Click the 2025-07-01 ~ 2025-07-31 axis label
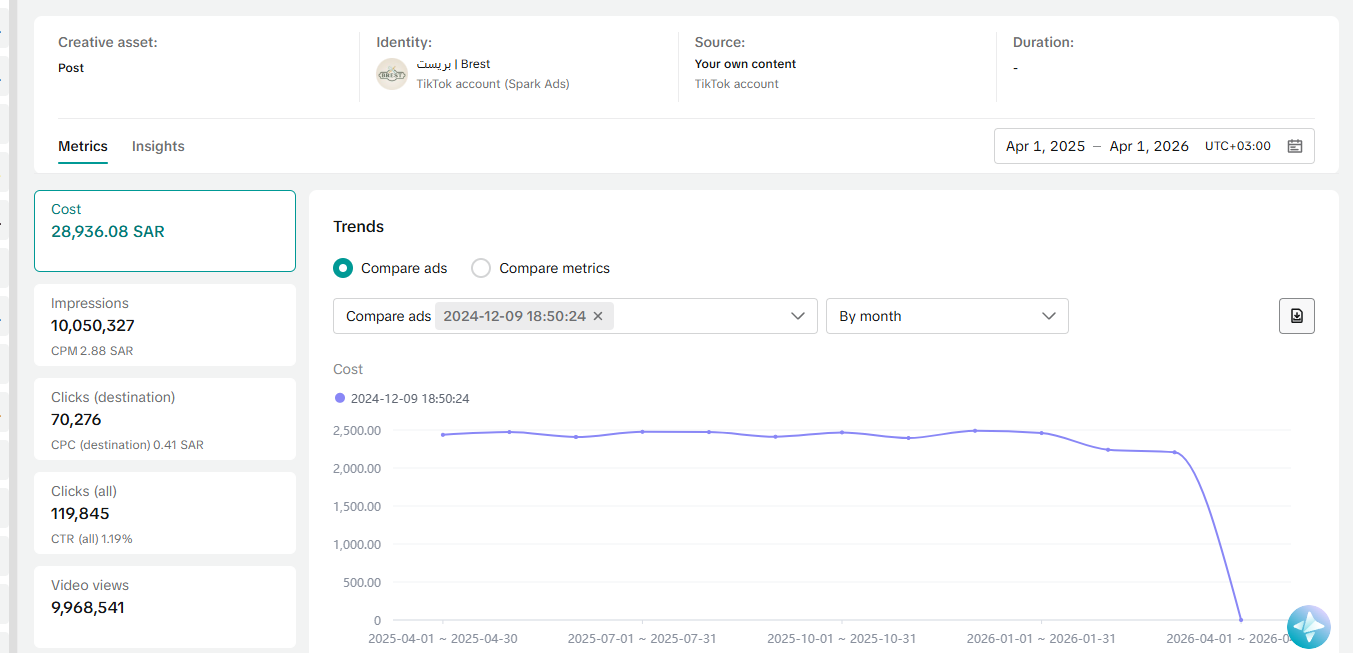The image size is (1353, 653). tap(642, 638)
